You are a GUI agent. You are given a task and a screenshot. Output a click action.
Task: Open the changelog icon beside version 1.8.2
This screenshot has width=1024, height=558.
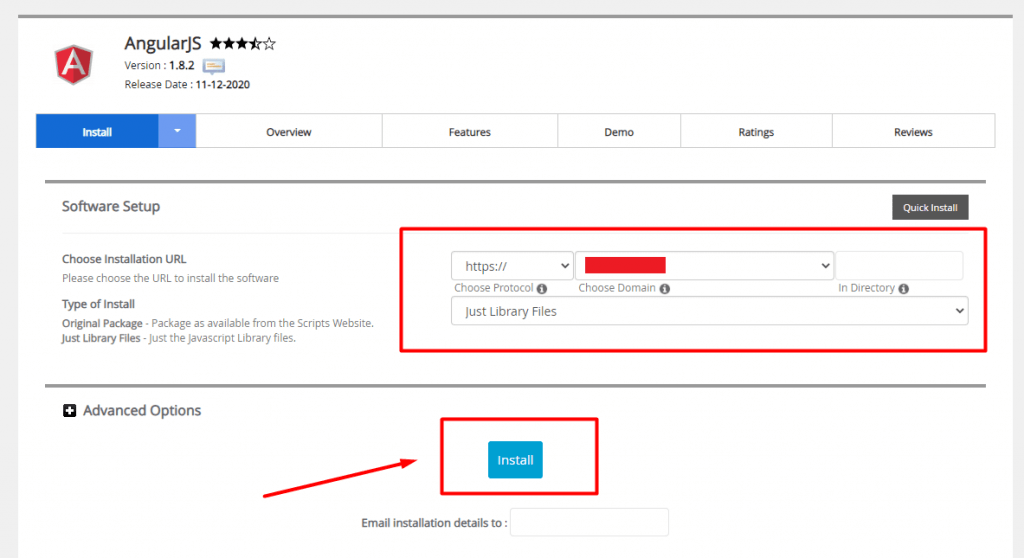pyautogui.click(x=214, y=66)
